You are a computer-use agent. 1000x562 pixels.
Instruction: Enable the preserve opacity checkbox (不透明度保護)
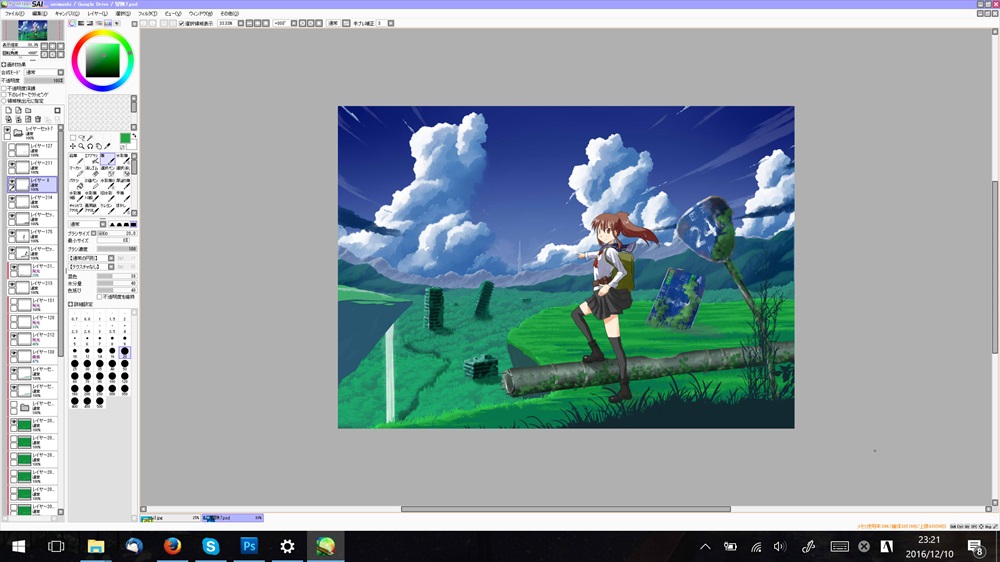4,88
